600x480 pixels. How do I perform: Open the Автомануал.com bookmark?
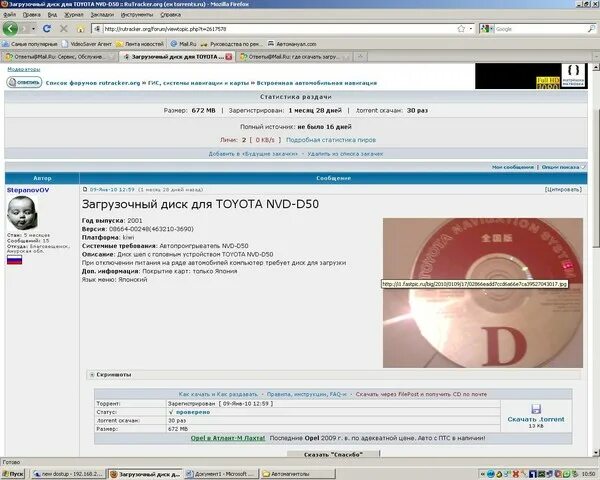tap(292, 44)
